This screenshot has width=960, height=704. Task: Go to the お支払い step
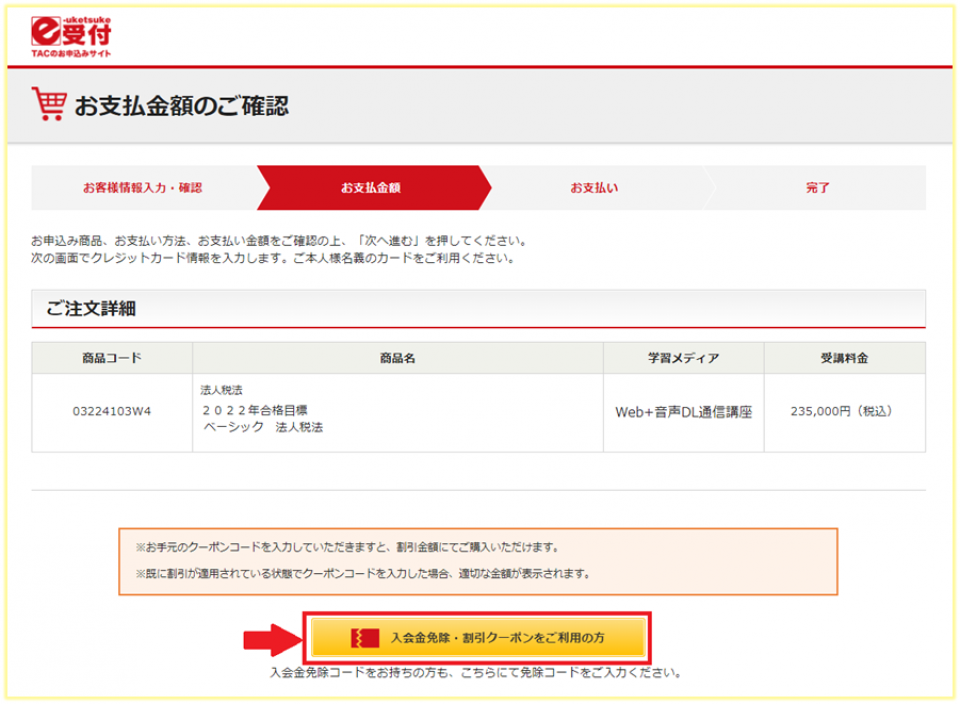(594, 188)
